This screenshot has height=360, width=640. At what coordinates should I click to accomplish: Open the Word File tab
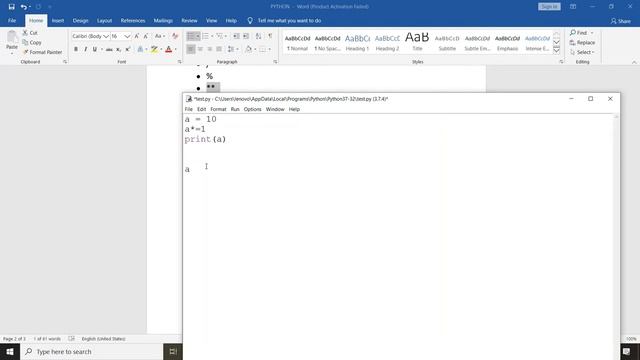(12, 20)
